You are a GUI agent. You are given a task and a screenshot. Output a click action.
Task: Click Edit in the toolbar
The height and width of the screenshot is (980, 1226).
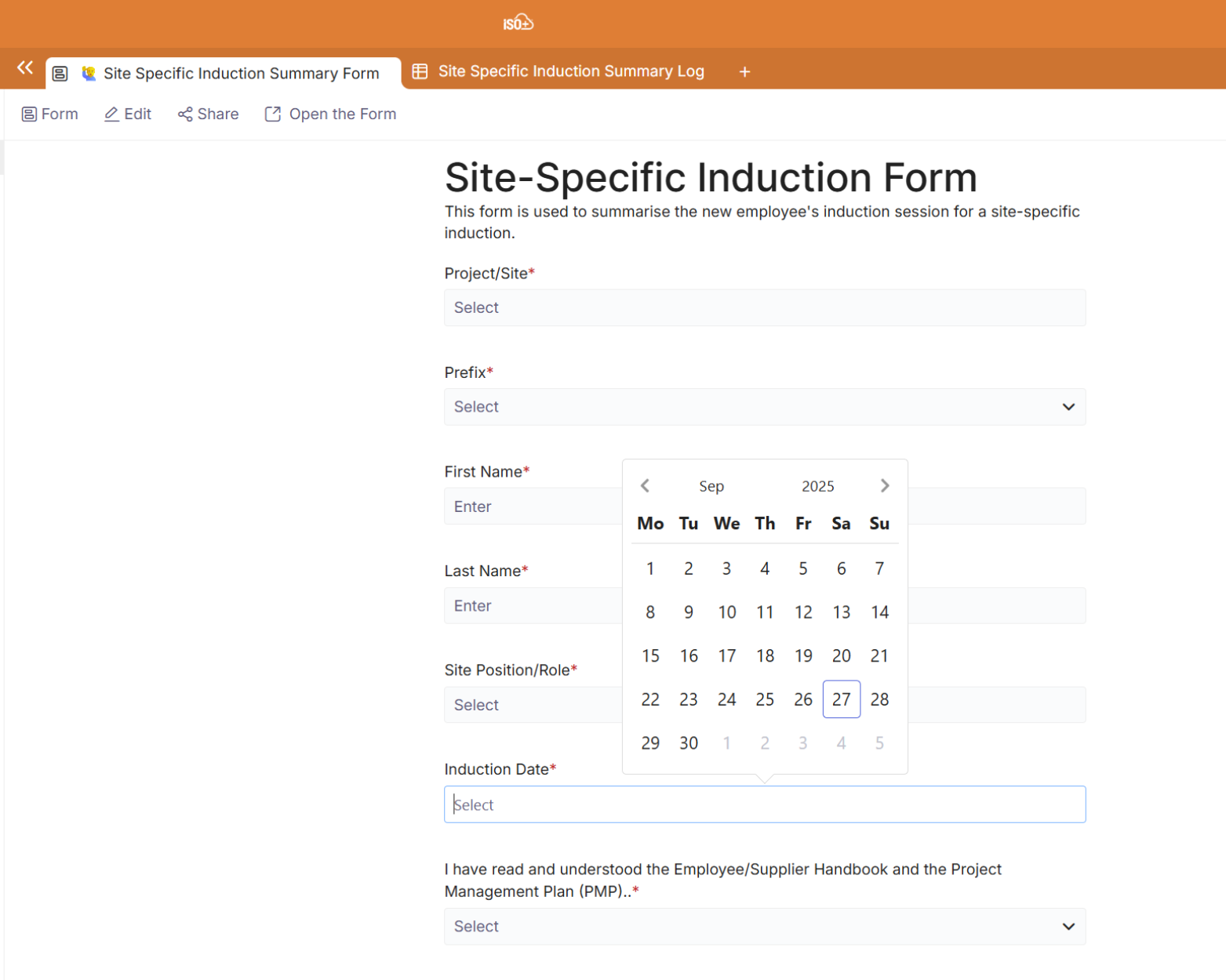click(x=128, y=114)
